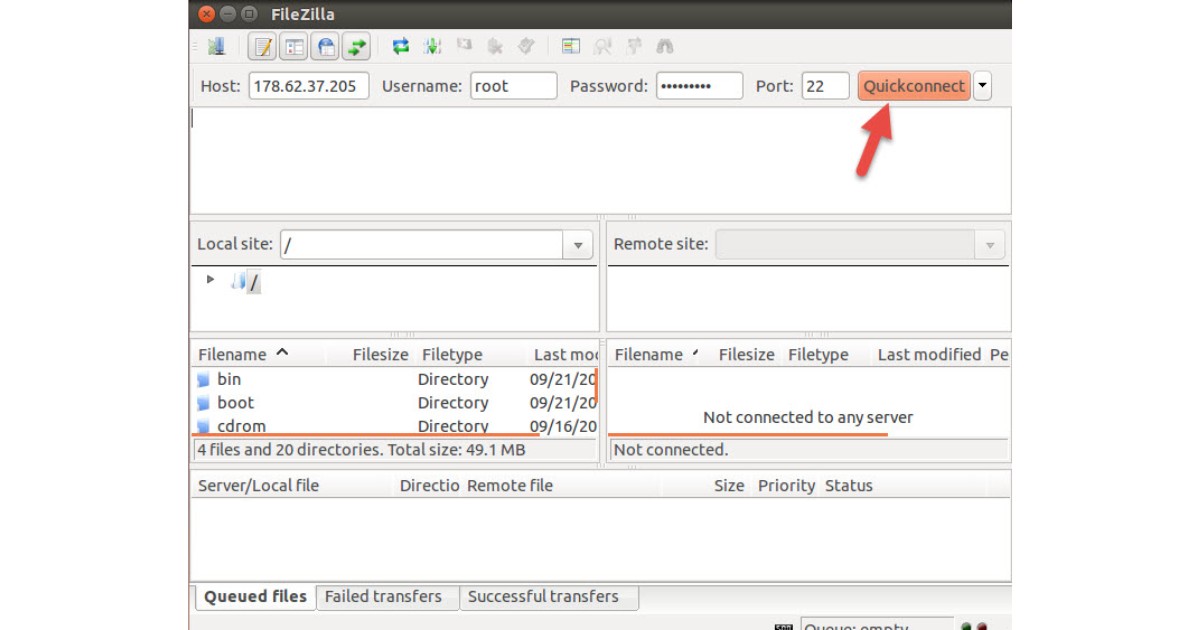Viewport: 1200px width, 630px height.
Task: Click the cancel current operation icon
Action: pos(464,46)
